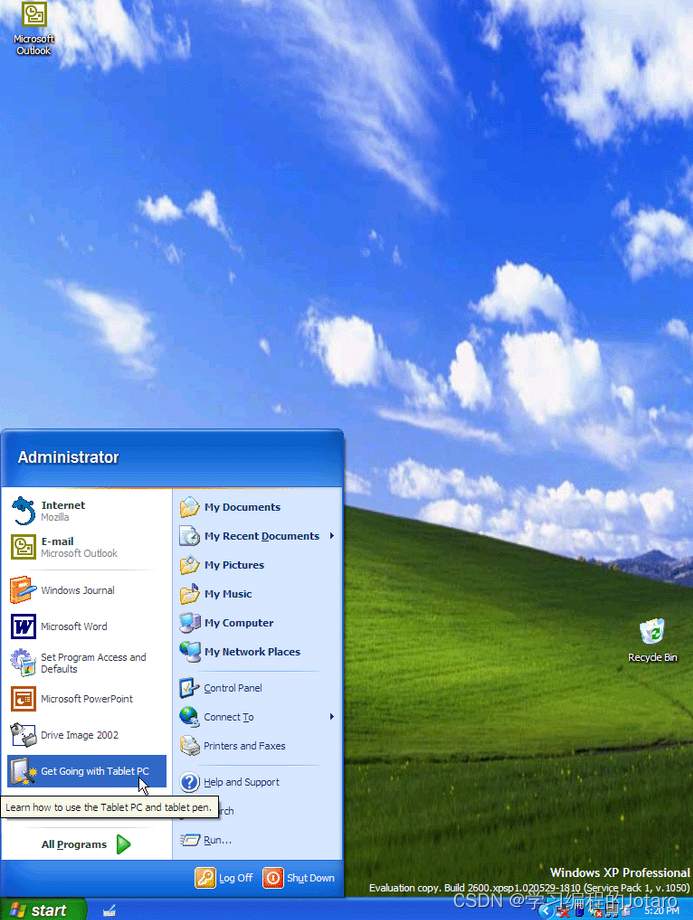Open E-mail Microsoft Outlook entry
The image size is (693, 920).
pos(86,547)
